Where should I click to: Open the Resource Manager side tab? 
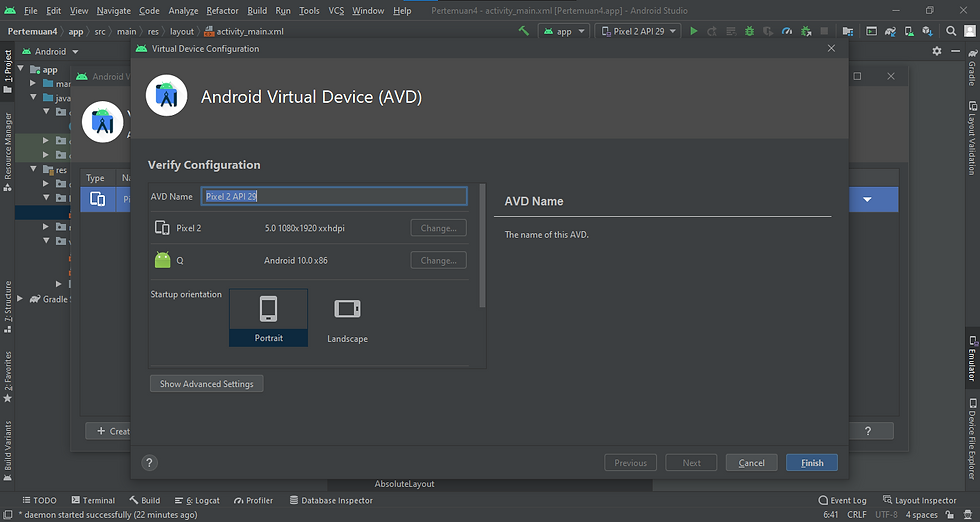8,152
